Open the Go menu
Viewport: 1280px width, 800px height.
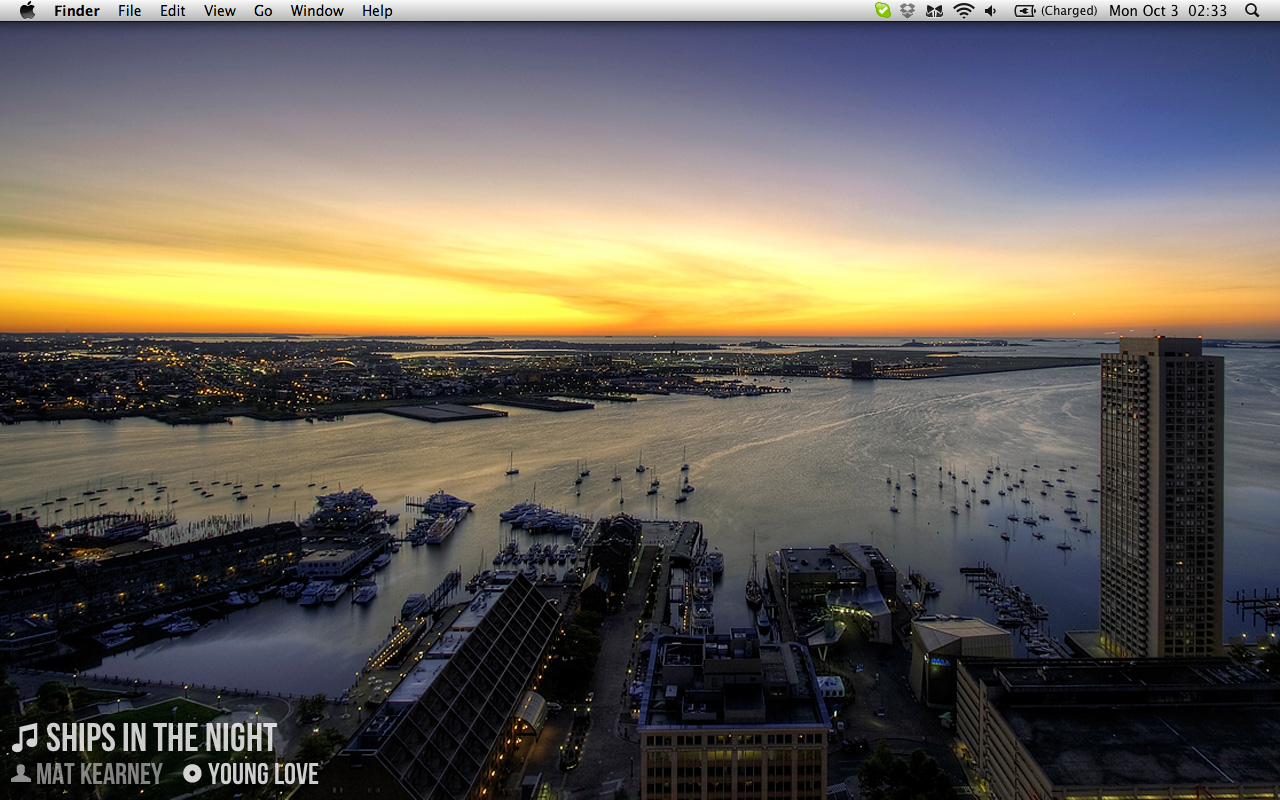263,11
